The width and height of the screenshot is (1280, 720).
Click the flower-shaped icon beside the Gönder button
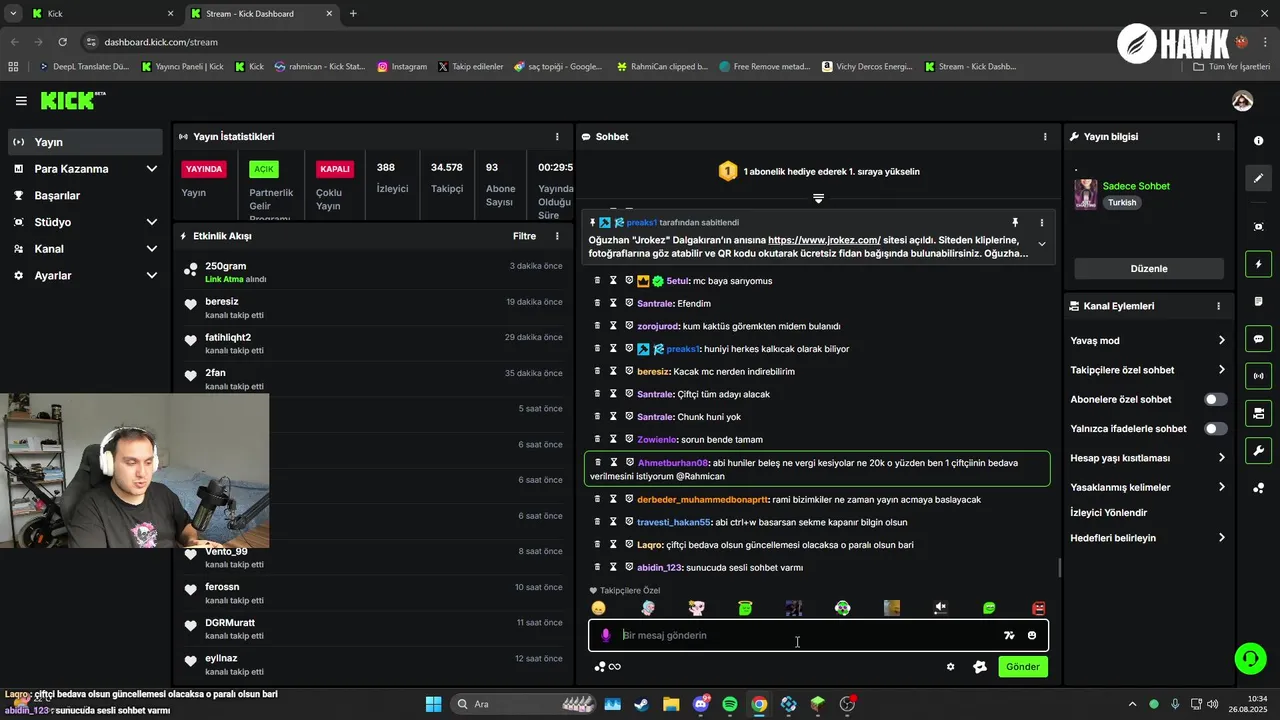click(980, 667)
